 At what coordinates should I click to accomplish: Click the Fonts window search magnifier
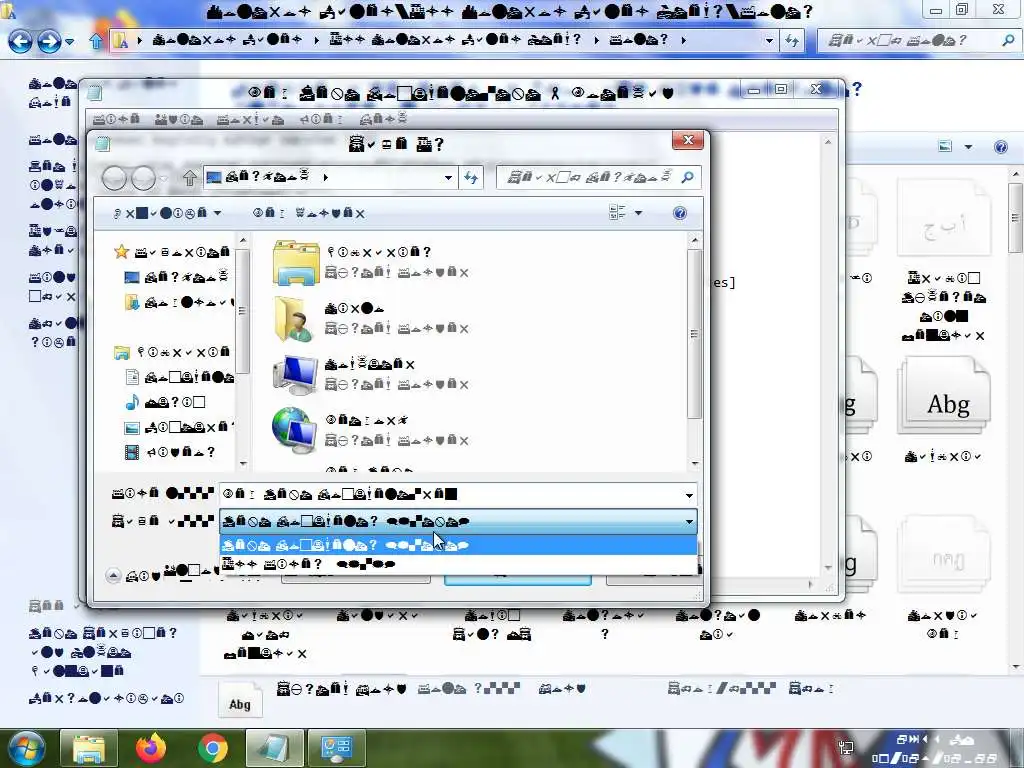(1008, 40)
